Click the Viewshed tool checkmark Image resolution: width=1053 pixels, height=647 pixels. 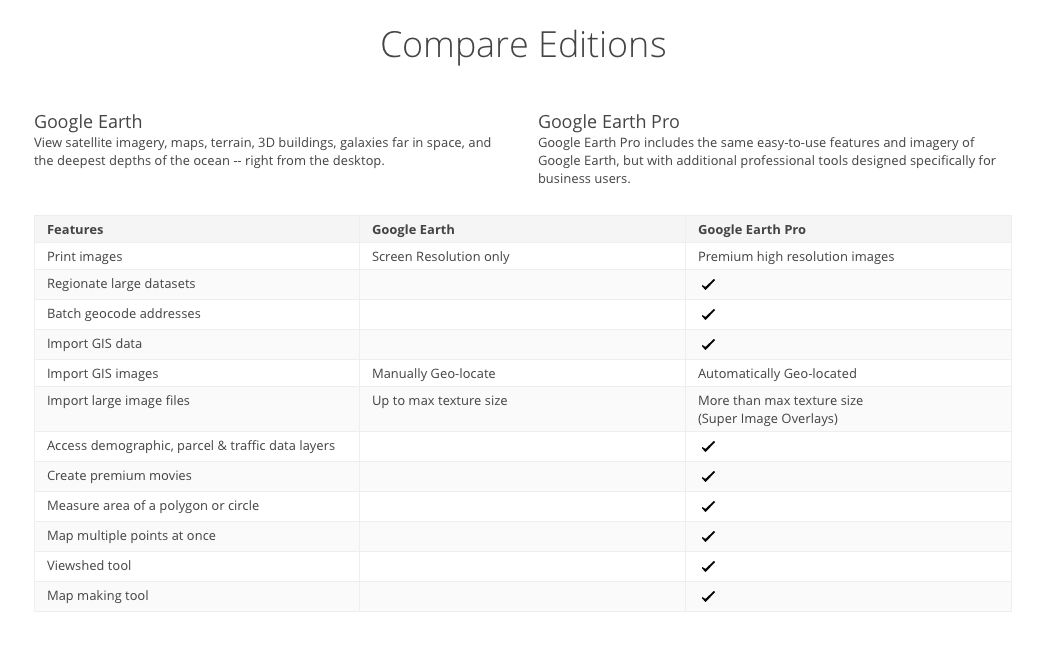pos(708,567)
